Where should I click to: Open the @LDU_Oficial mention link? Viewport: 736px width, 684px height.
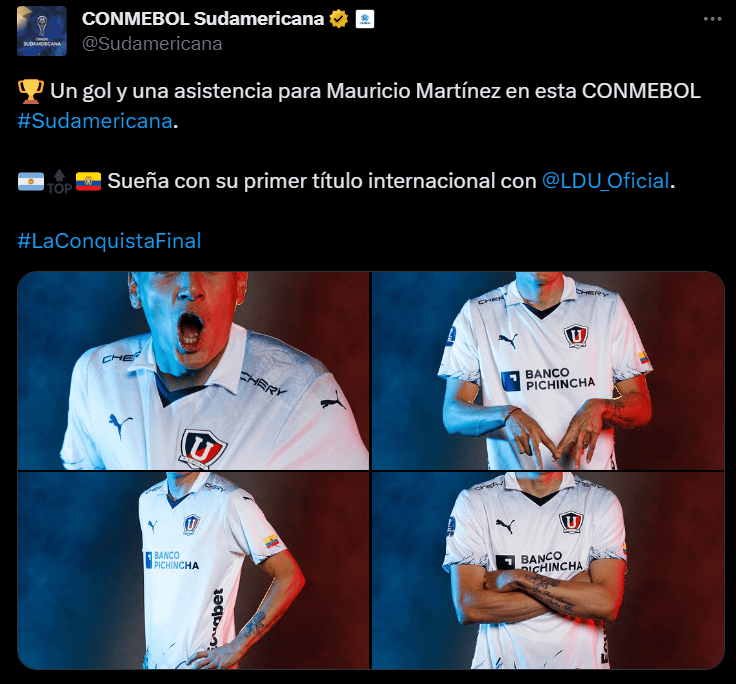pyautogui.click(x=606, y=181)
